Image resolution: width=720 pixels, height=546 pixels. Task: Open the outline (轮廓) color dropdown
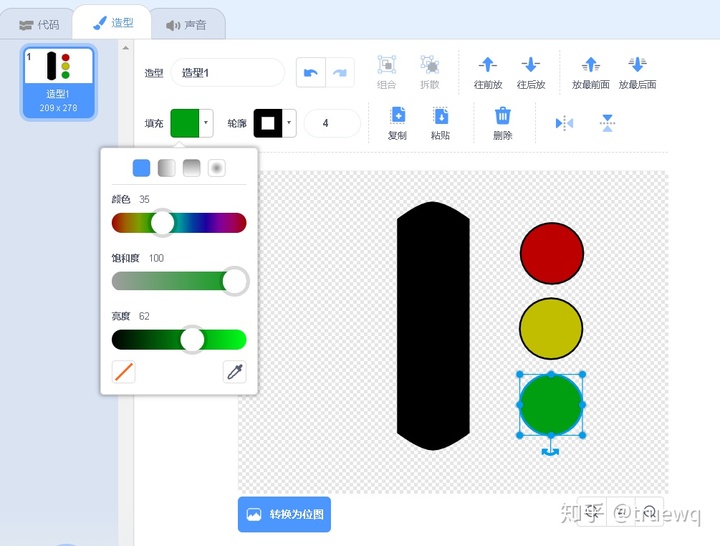(x=289, y=123)
